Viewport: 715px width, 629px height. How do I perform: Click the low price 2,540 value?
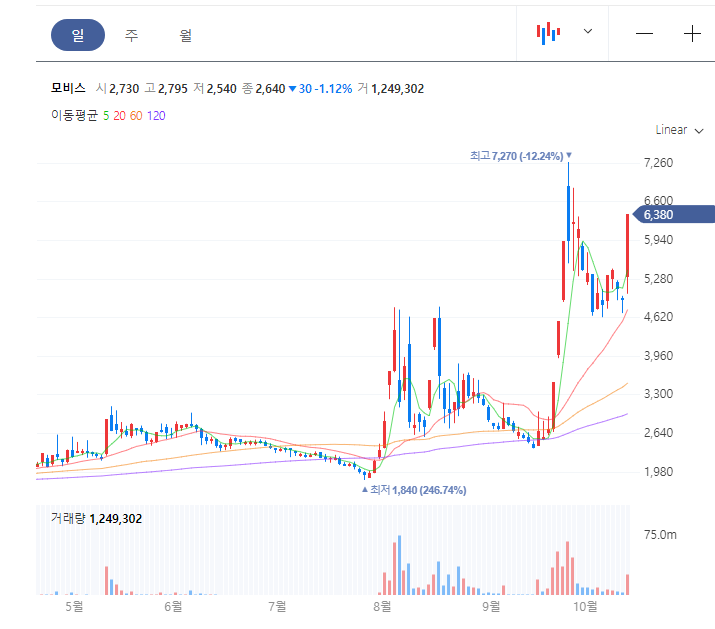[x=221, y=88]
